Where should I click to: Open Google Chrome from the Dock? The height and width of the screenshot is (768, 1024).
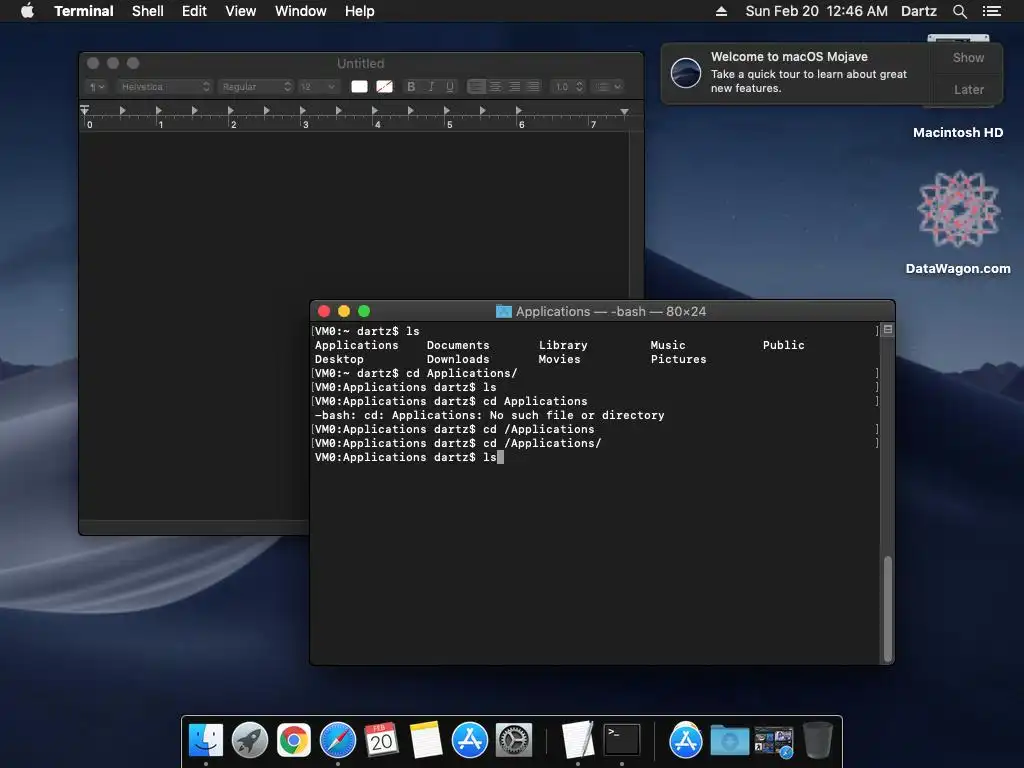click(293, 741)
